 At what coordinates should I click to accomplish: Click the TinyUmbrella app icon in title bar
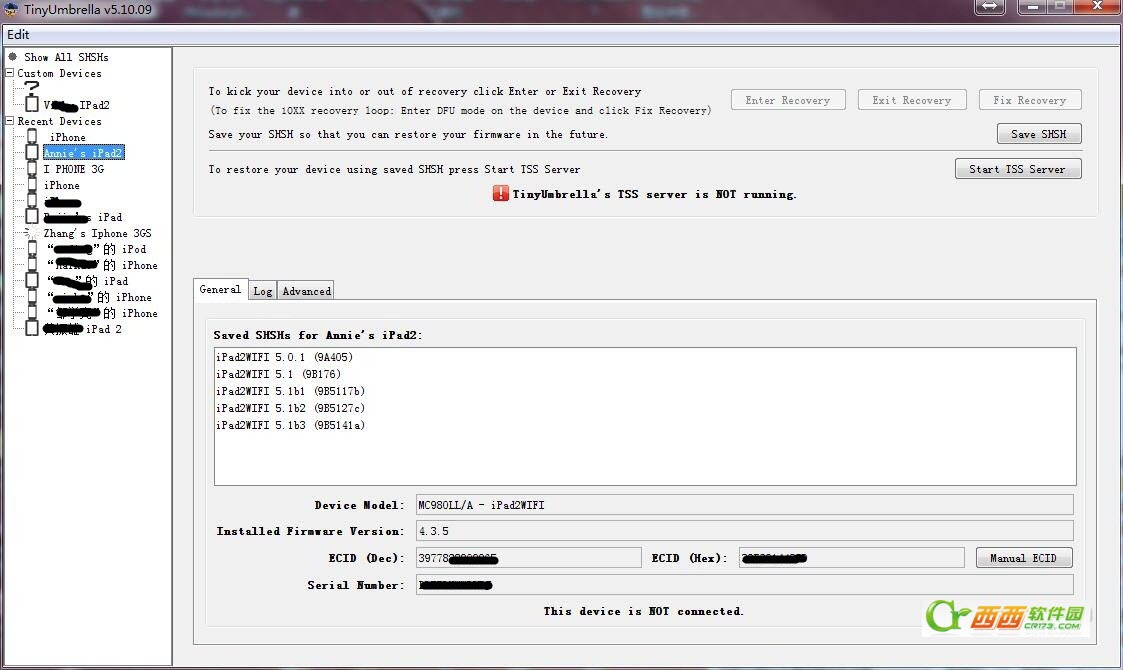(11, 9)
